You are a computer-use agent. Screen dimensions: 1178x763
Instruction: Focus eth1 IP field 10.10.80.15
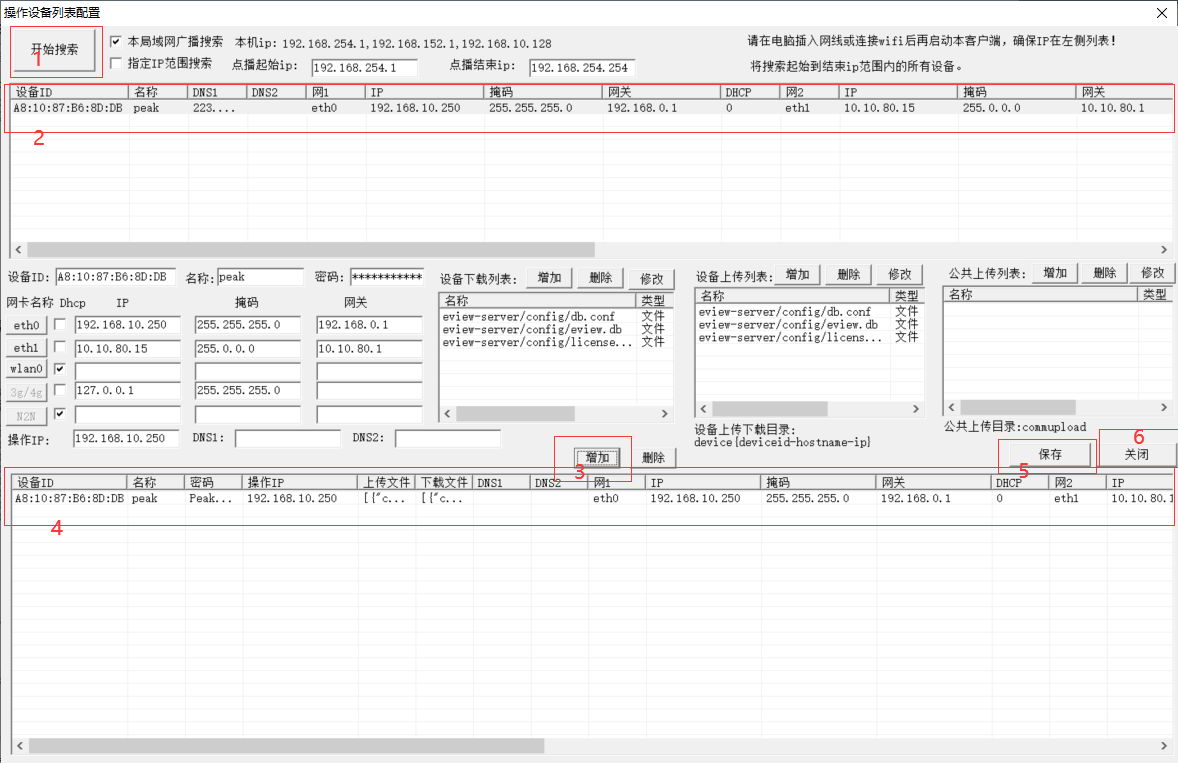coord(128,349)
